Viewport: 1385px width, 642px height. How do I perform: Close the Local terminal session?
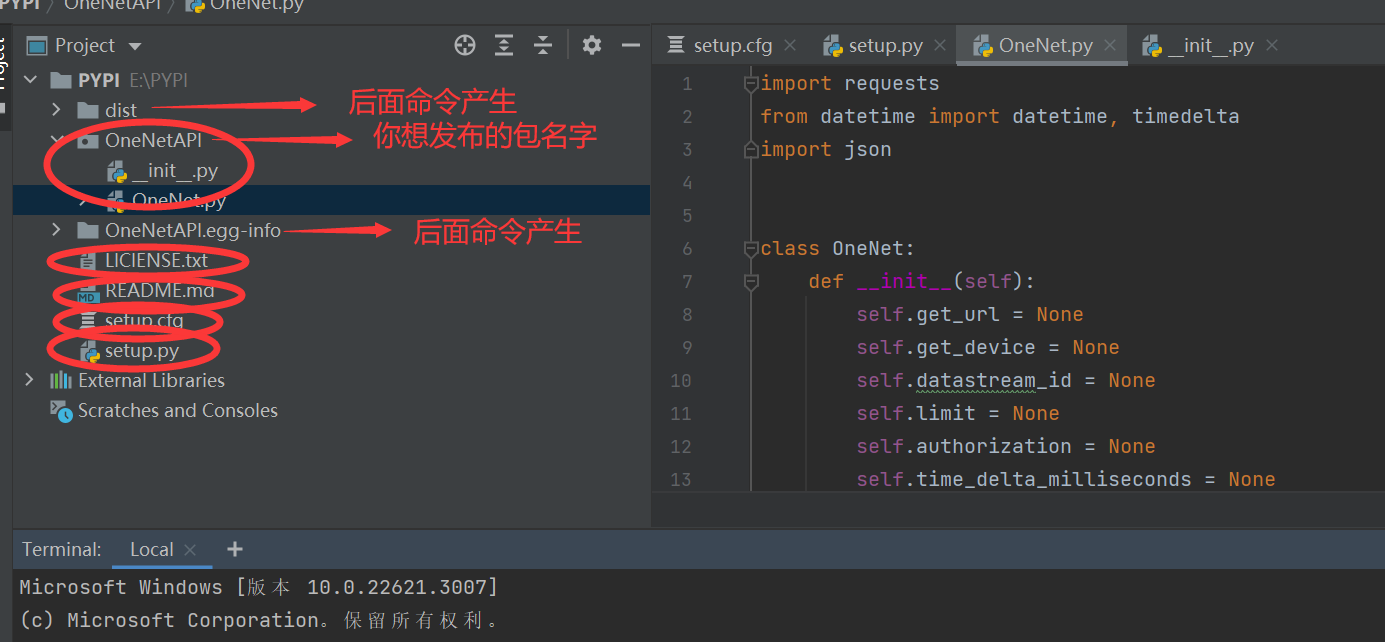[190, 550]
